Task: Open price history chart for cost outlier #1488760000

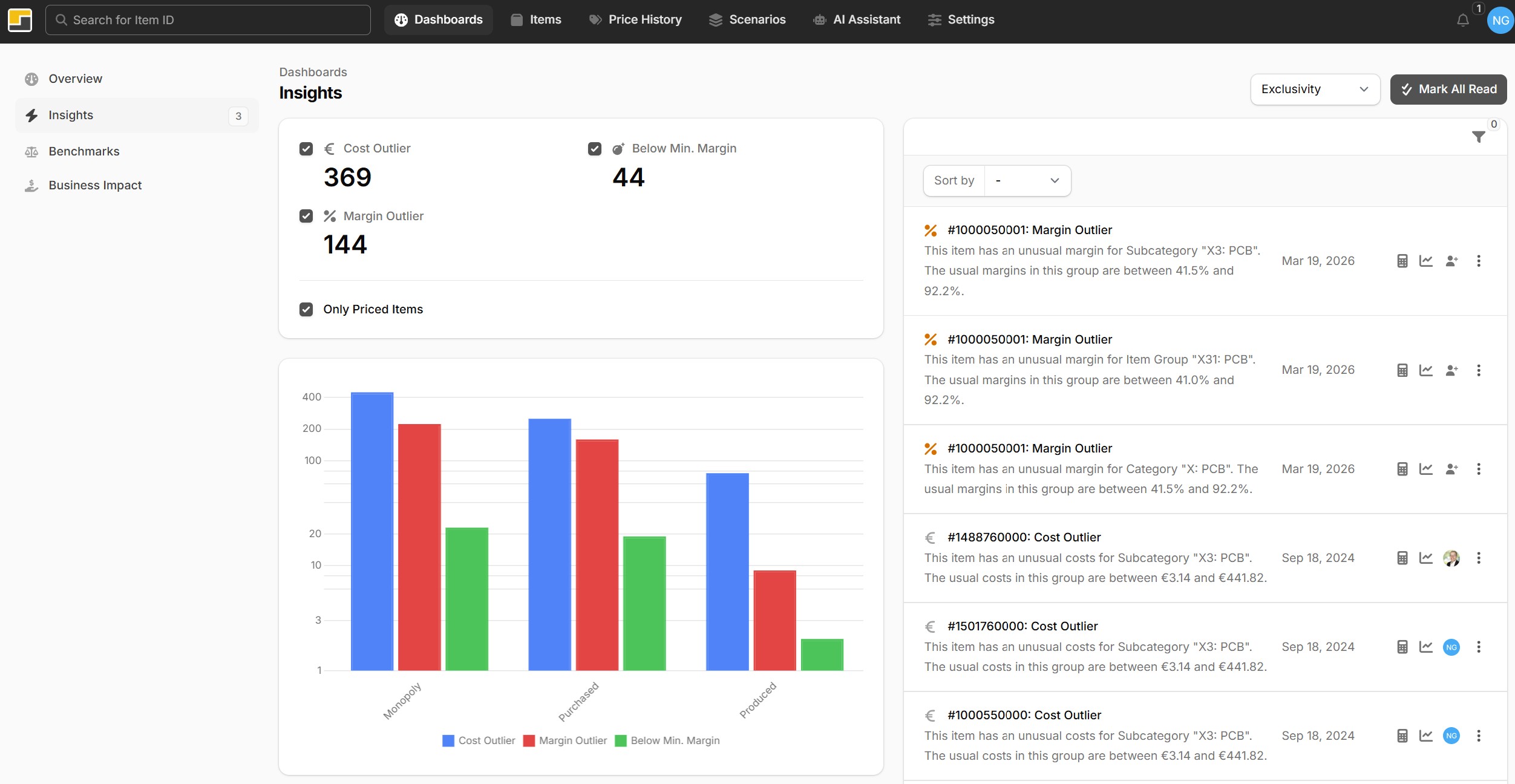Action: tap(1425, 557)
